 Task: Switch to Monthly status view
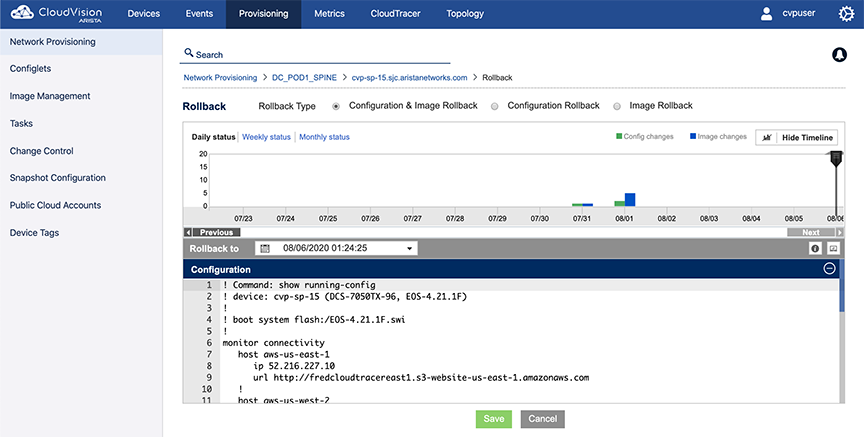324,137
